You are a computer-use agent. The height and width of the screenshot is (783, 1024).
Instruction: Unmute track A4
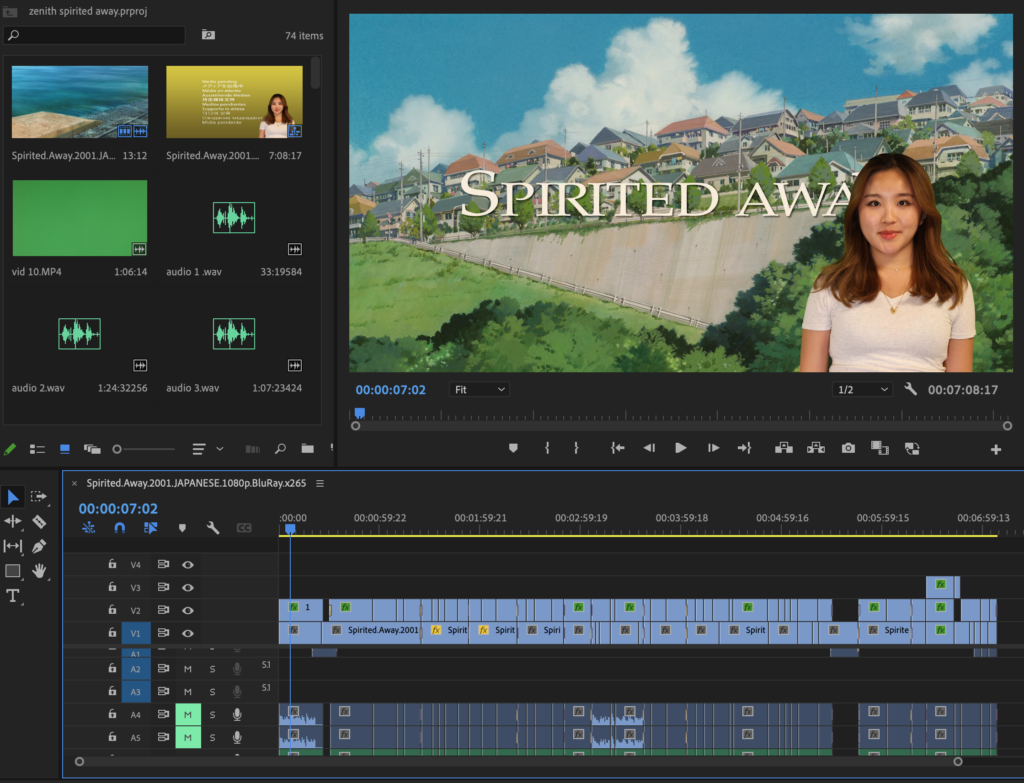188,714
